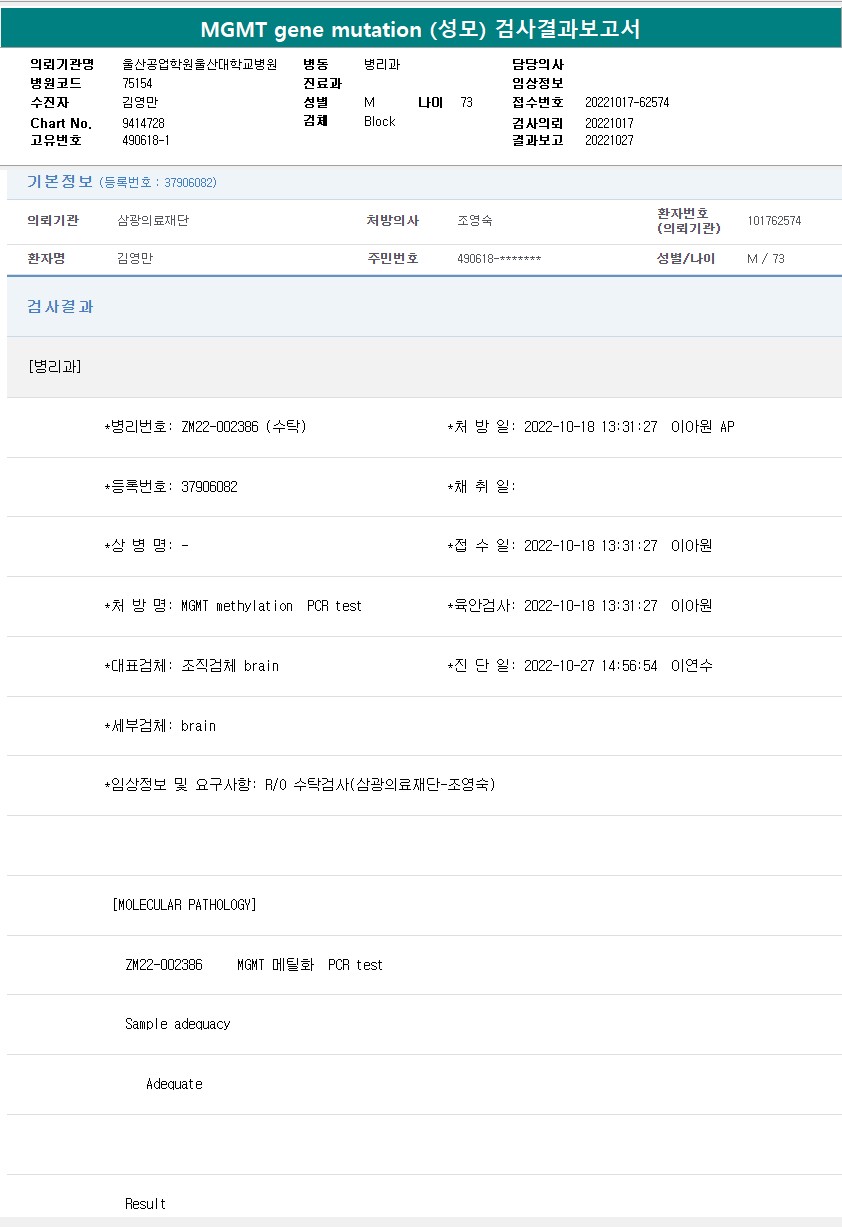This screenshot has height=1227, width=842.
Task: Select the 성별/나이 value 'M / 73'
Action: click(x=766, y=259)
